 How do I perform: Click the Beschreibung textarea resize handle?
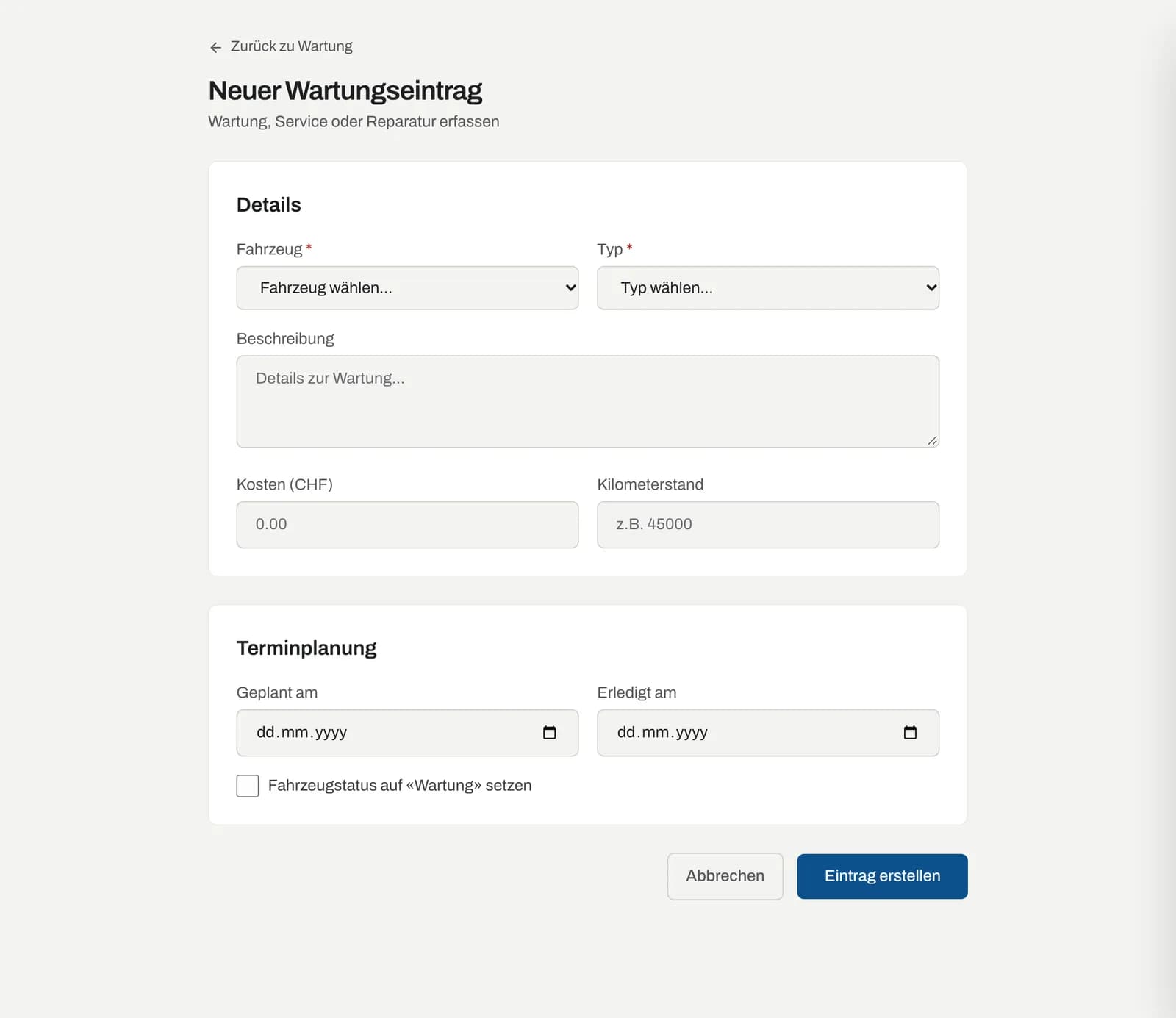click(x=932, y=440)
